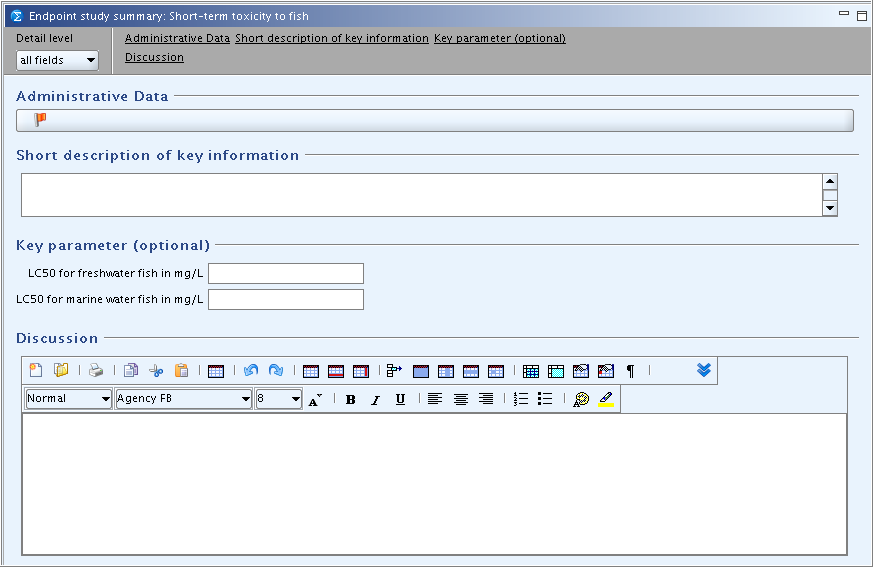Click the New document icon in Discussion toolbar

pyautogui.click(x=36, y=370)
